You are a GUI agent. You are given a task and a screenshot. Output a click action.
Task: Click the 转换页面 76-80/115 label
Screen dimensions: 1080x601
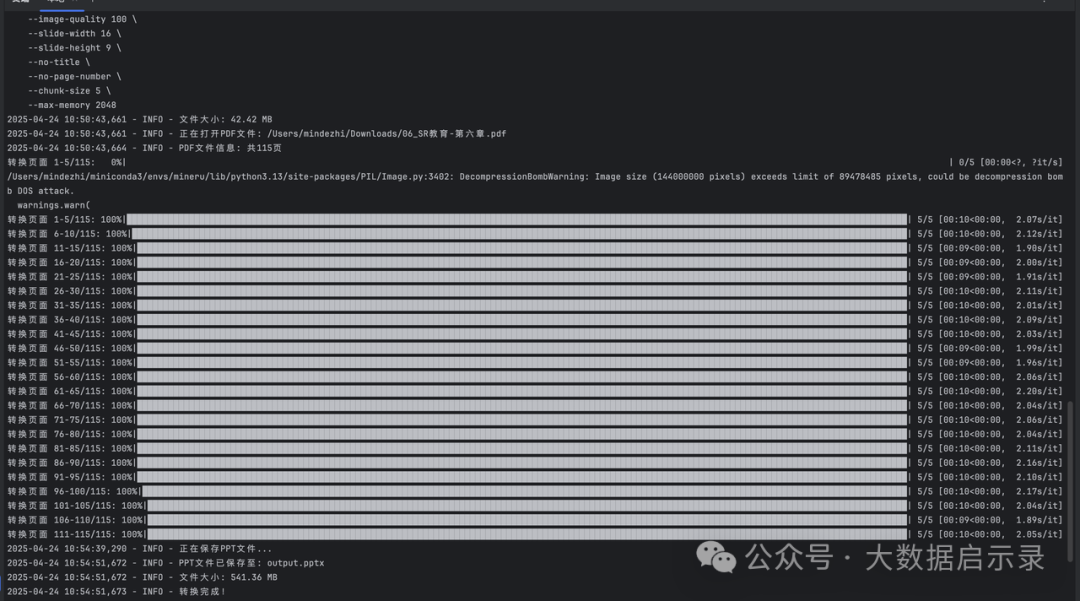tap(59, 434)
